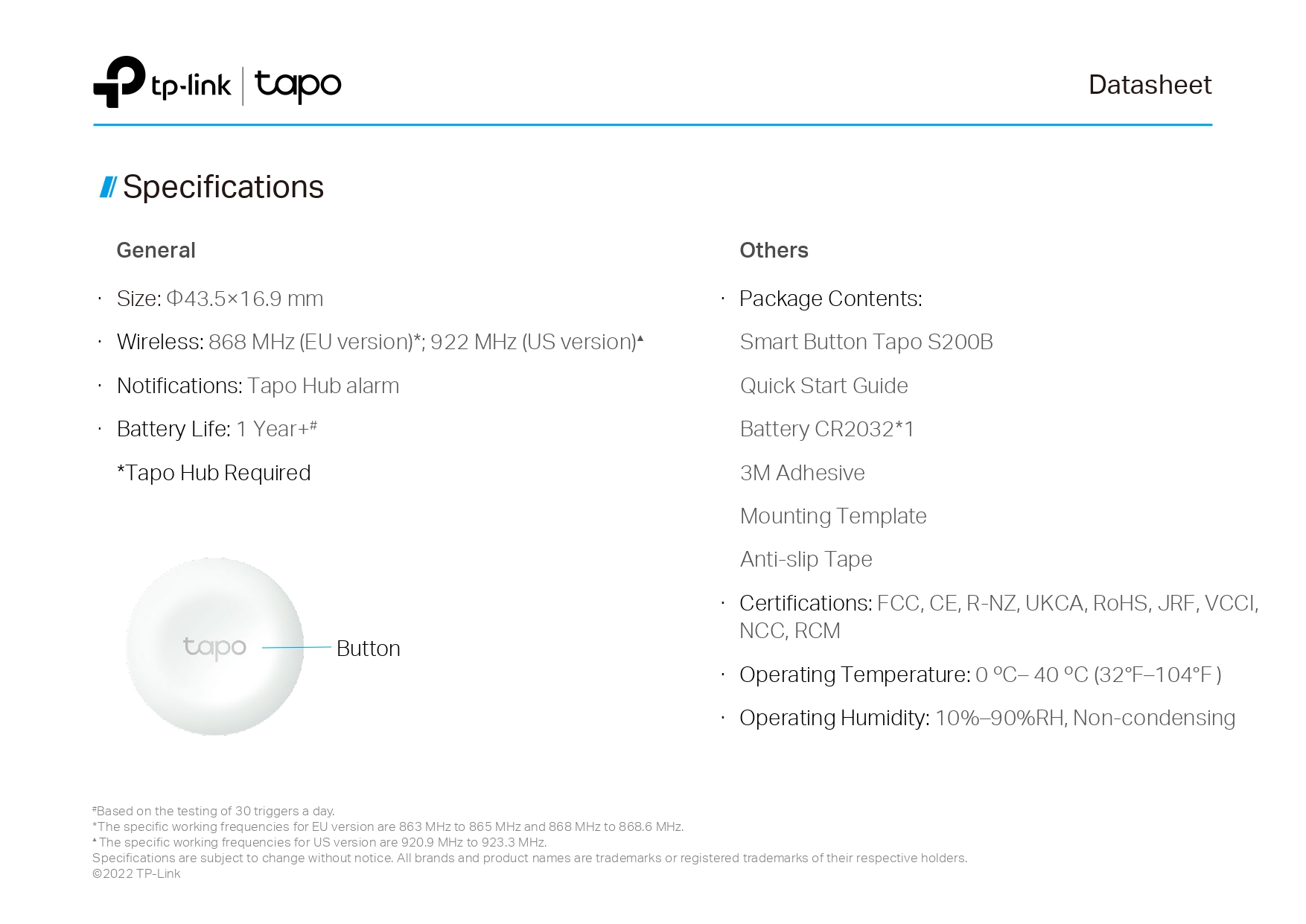Select the Battery Life 1 Year+ line
This screenshot has height=924, width=1306.
[x=217, y=429]
